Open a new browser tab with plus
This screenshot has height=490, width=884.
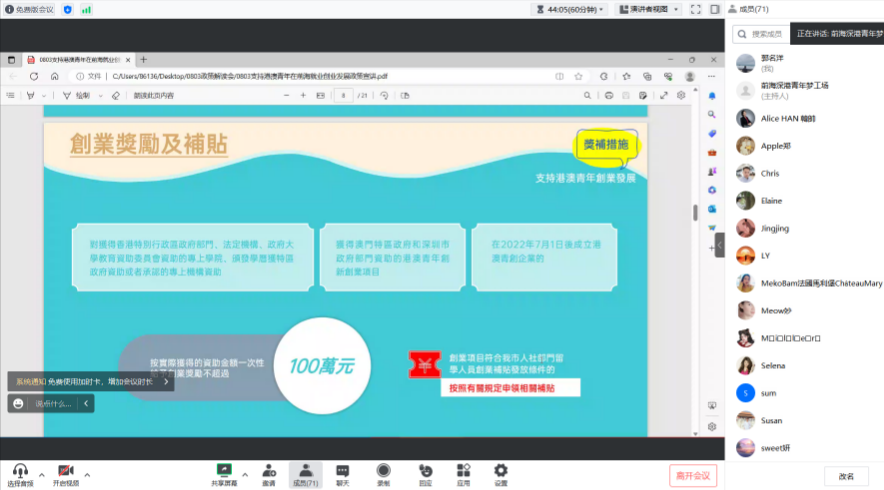pyautogui.click(x=143, y=60)
